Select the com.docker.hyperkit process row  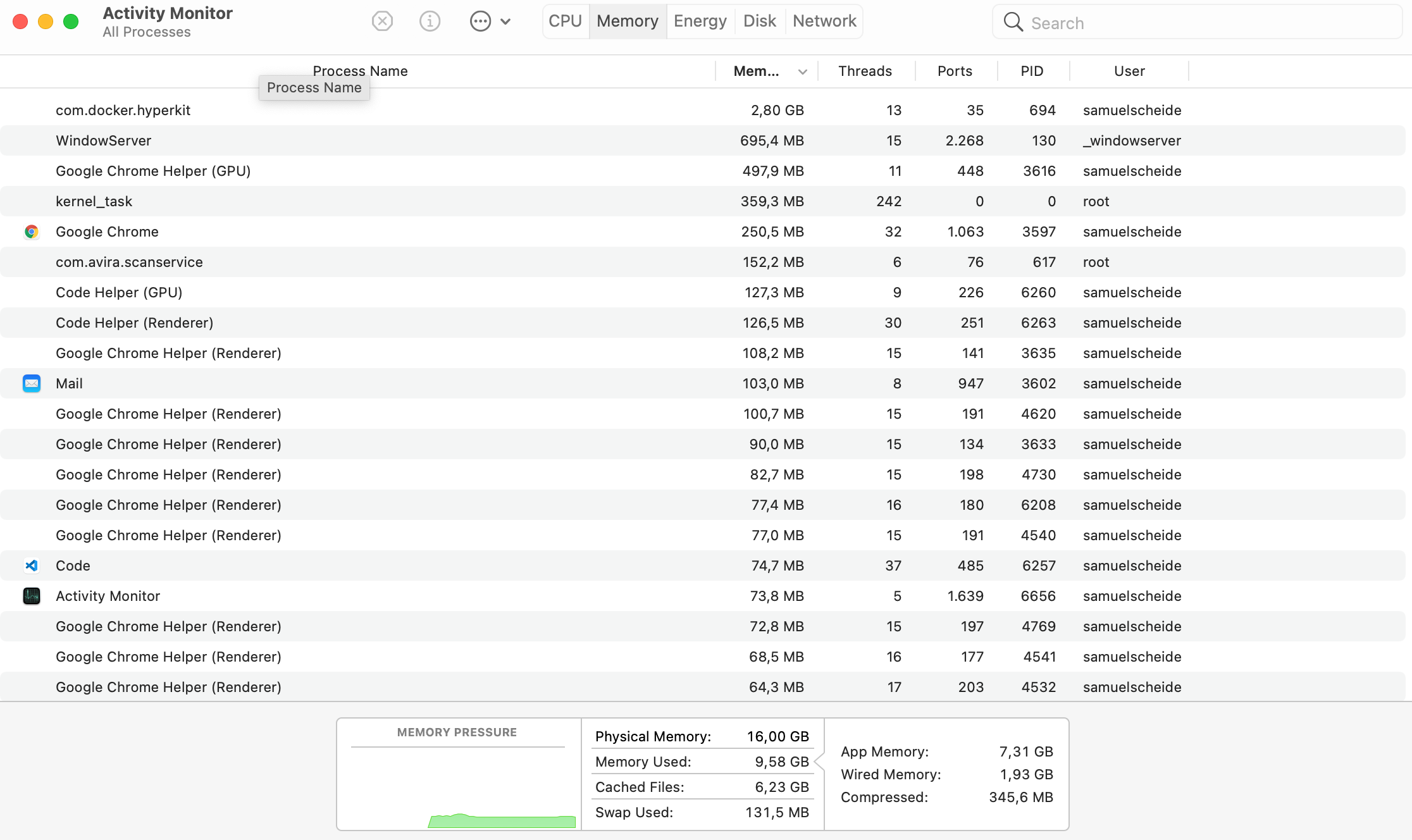(x=706, y=110)
